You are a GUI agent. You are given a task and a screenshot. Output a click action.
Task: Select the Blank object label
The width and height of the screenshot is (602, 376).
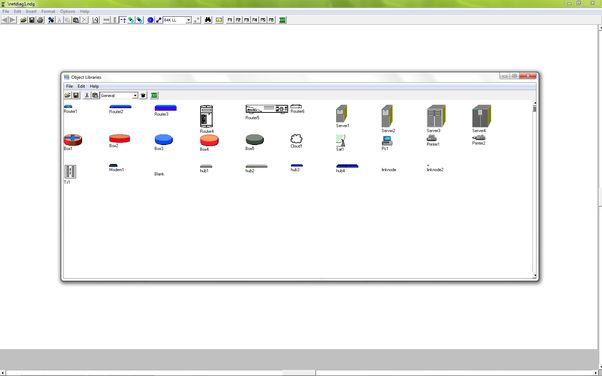[x=159, y=174]
